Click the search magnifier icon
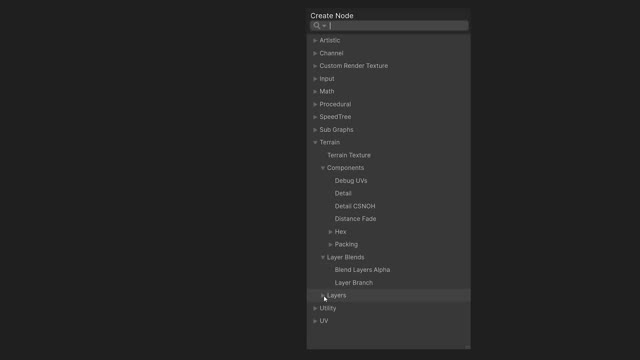The width and height of the screenshot is (640, 360). click(x=317, y=26)
